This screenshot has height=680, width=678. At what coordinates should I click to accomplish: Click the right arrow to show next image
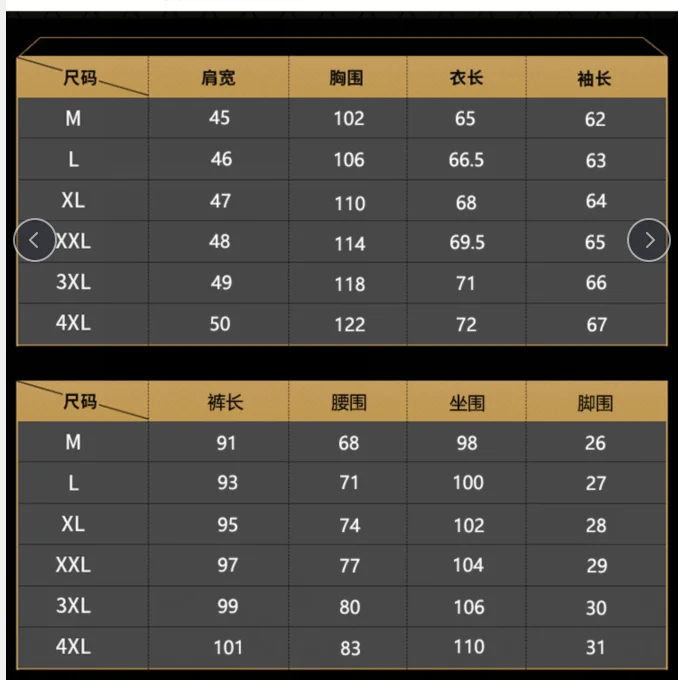pyautogui.click(x=649, y=240)
